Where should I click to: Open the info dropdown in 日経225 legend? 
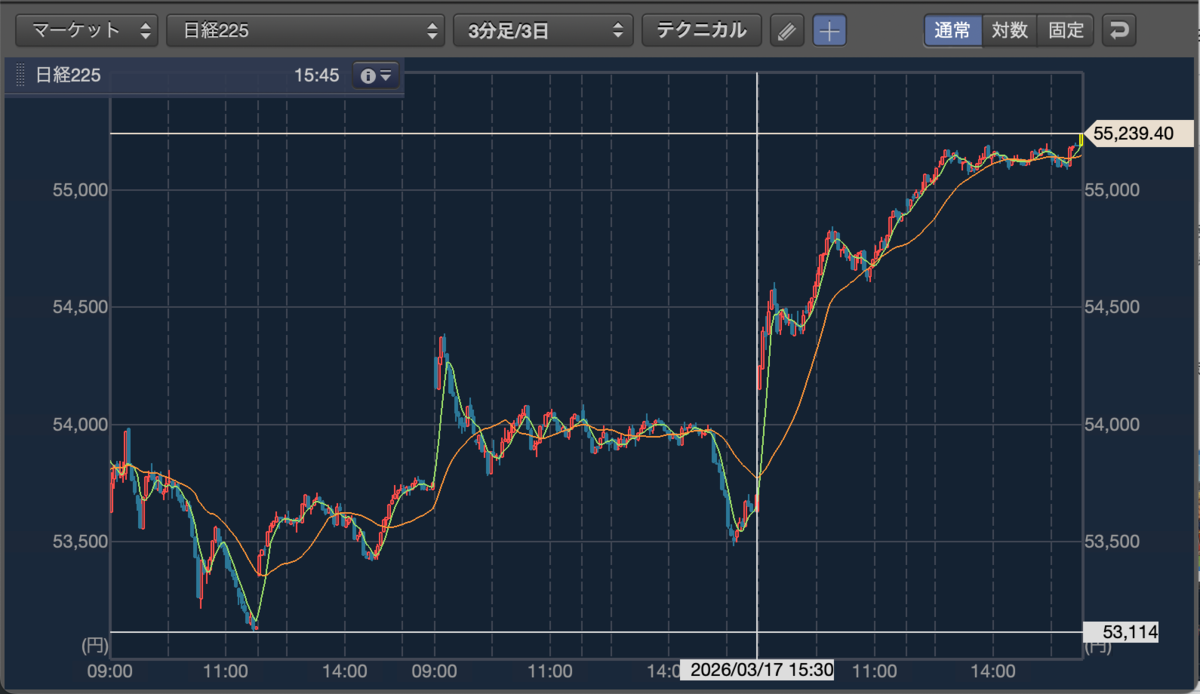376,75
